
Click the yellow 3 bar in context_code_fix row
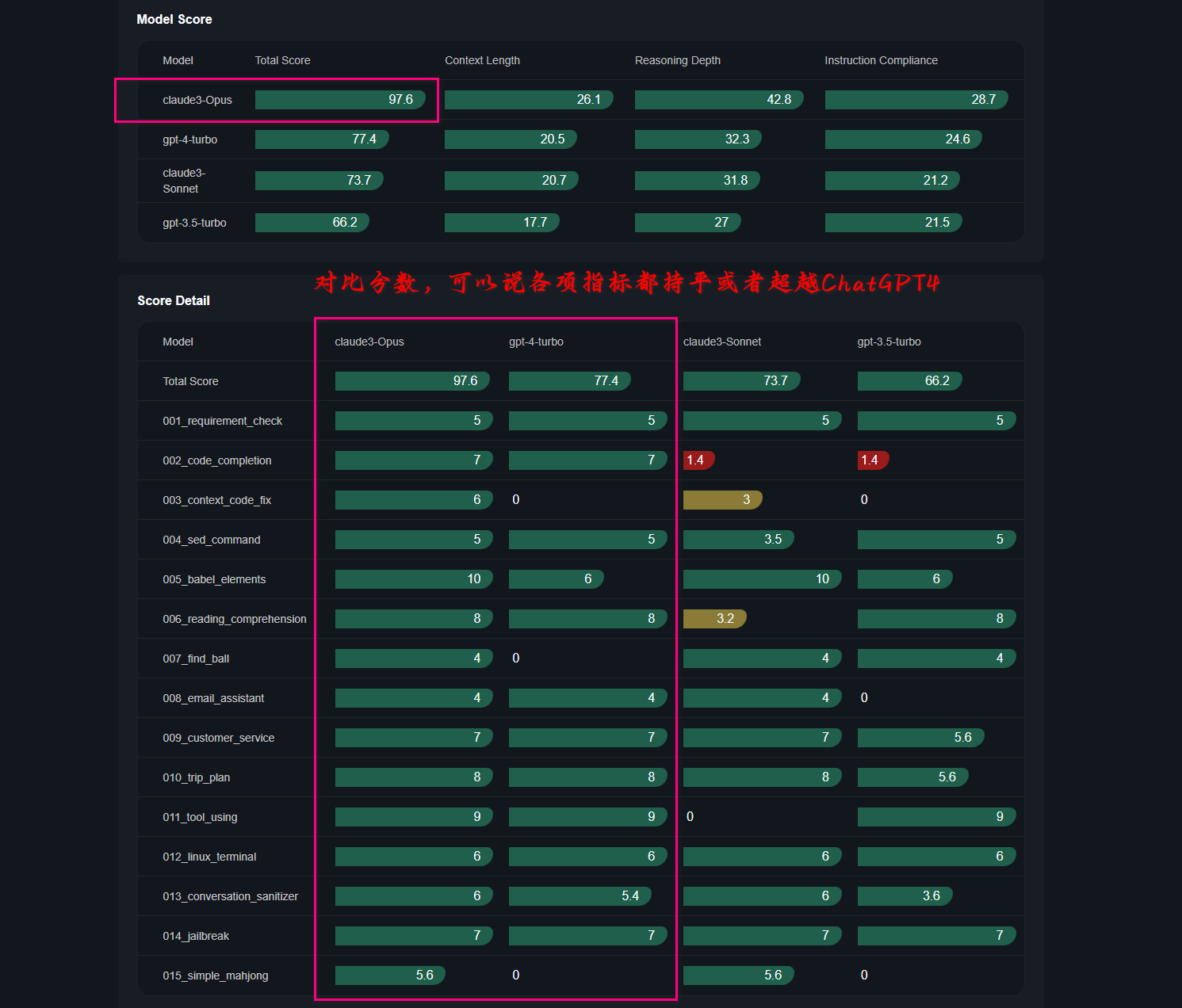click(x=723, y=499)
